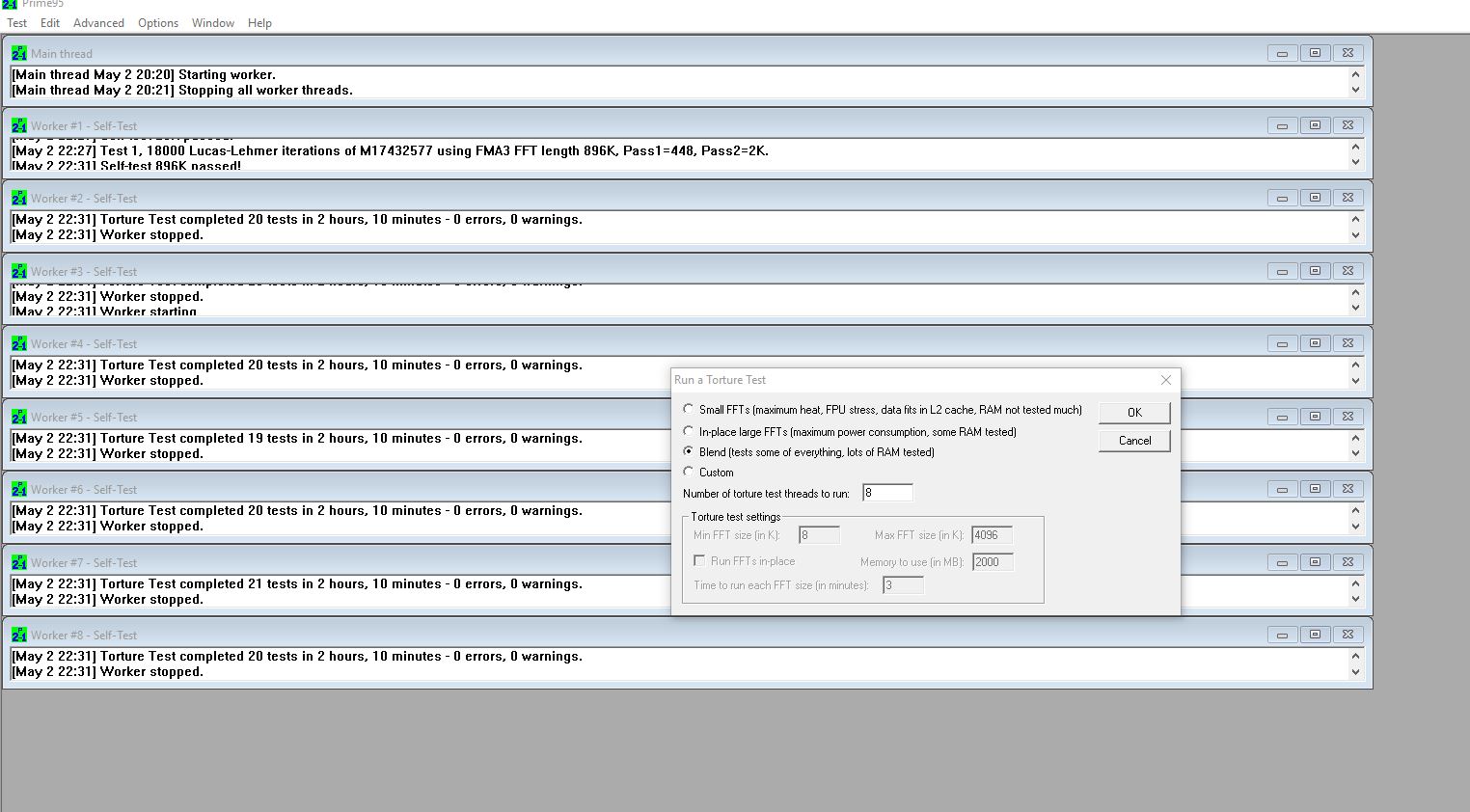Click the Main thread window icon
This screenshot has width=1470, height=812.
19,53
